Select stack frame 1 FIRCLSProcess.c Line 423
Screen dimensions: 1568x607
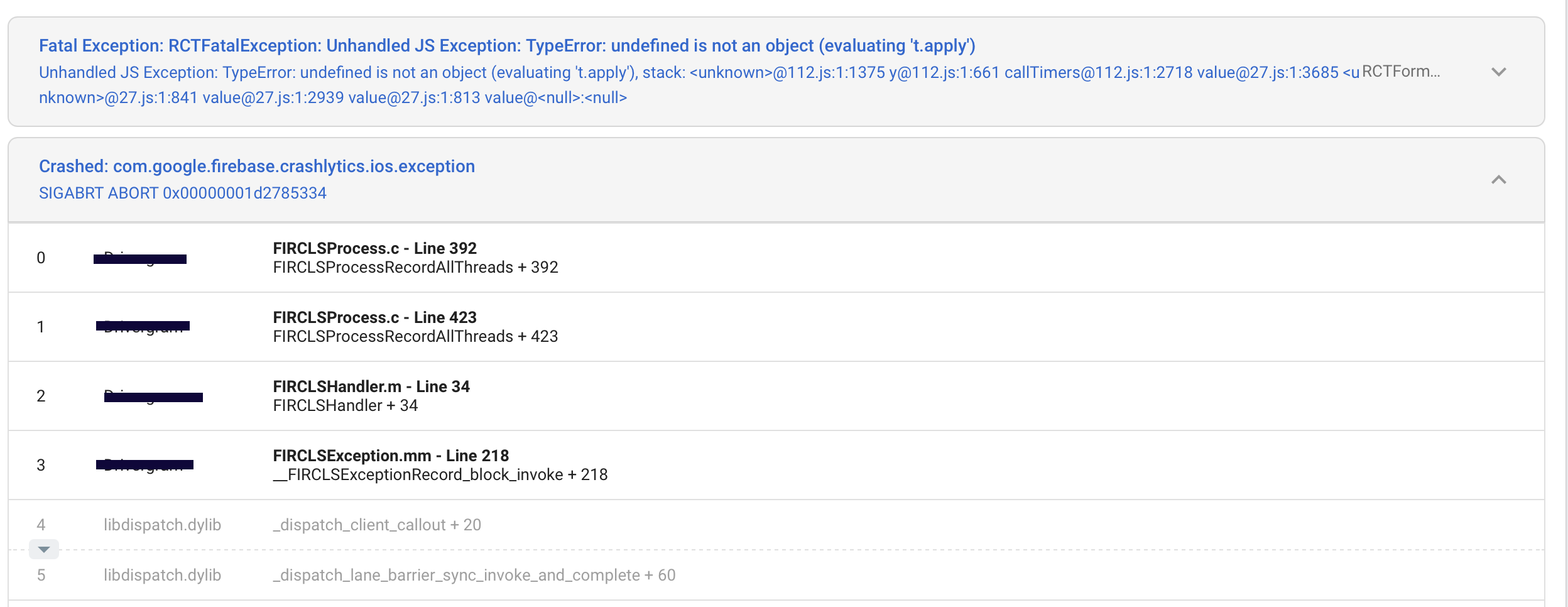pyautogui.click(x=374, y=327)
